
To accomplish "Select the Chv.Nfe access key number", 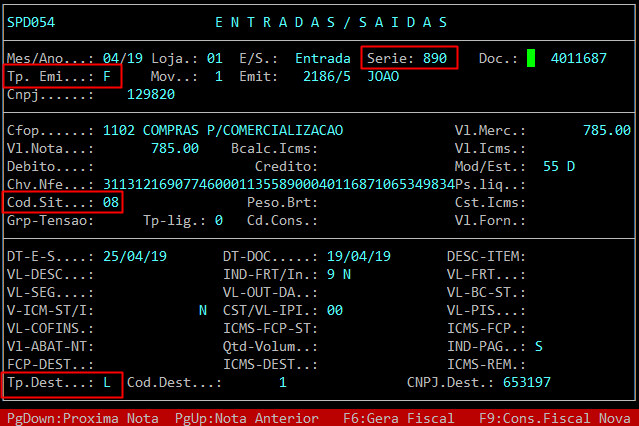I will 279,184.
